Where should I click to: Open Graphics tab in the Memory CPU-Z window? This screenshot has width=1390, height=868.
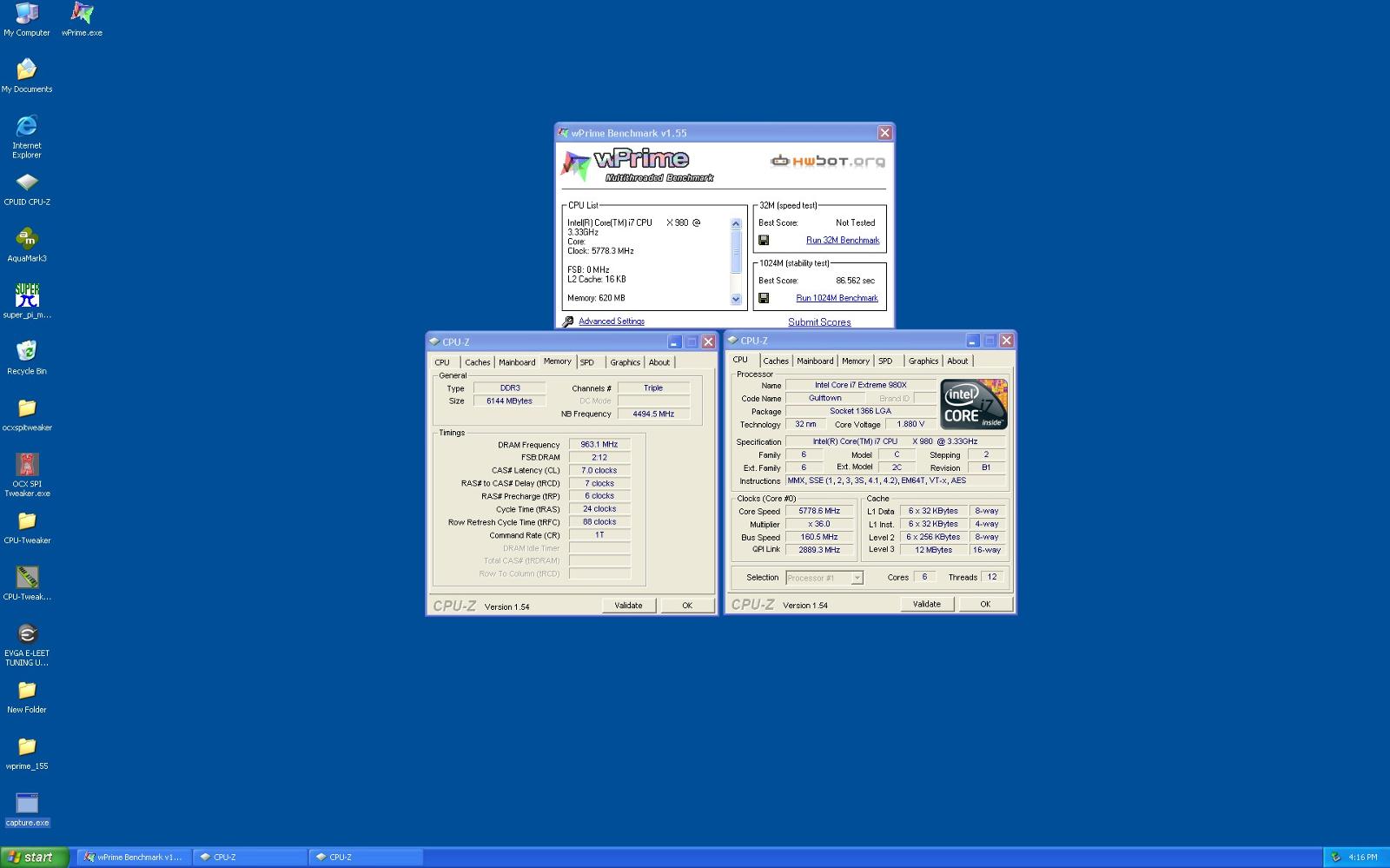625,363
